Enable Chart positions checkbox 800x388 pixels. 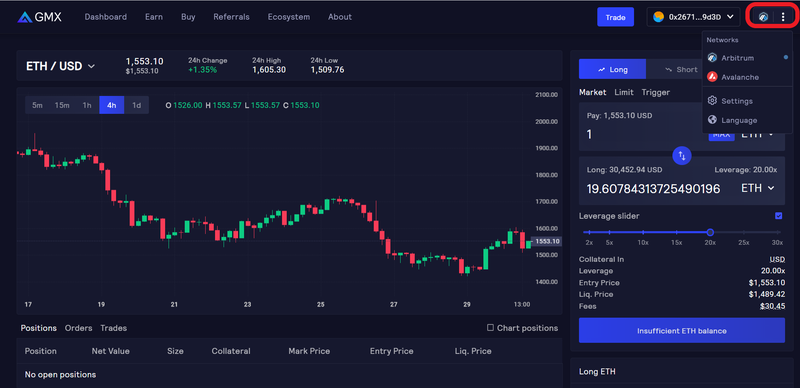490,328
